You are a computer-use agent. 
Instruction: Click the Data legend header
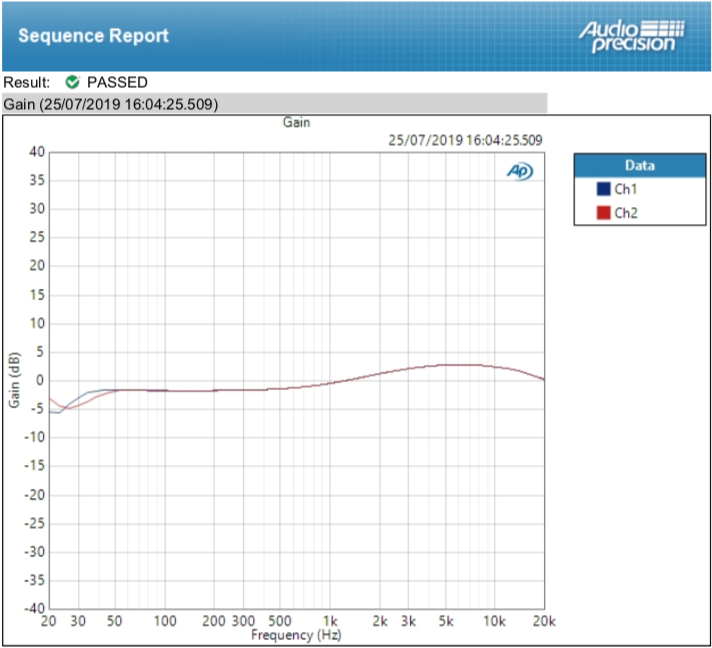pos(640,165)
